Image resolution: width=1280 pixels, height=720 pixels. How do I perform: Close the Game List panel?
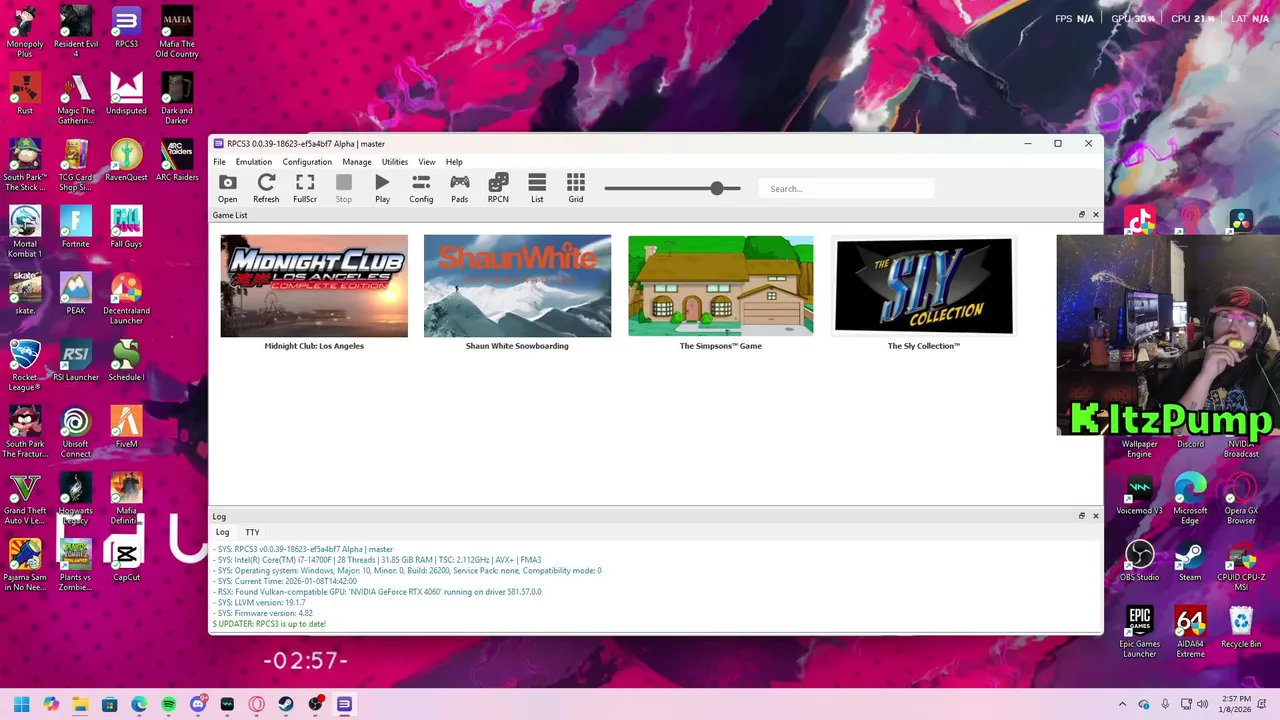1095,215
